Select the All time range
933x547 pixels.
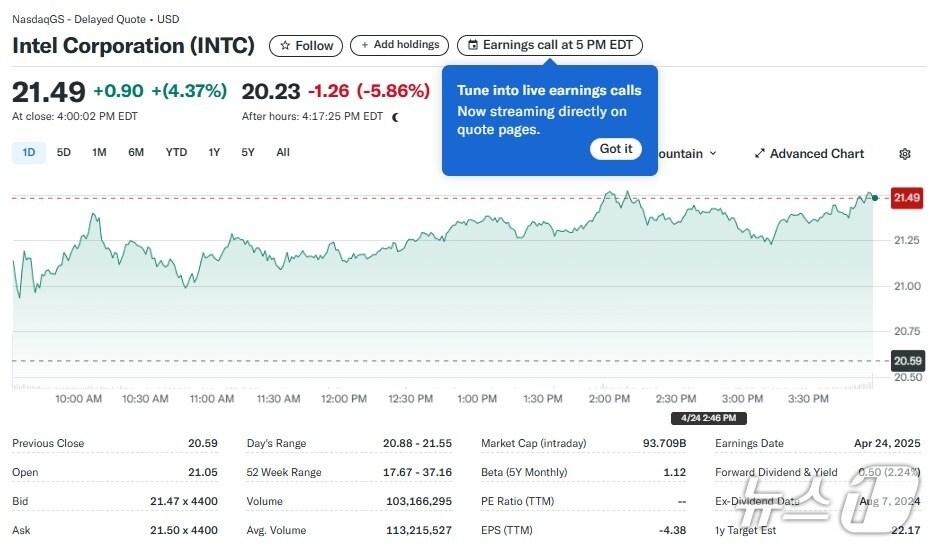tap(283, 152)
